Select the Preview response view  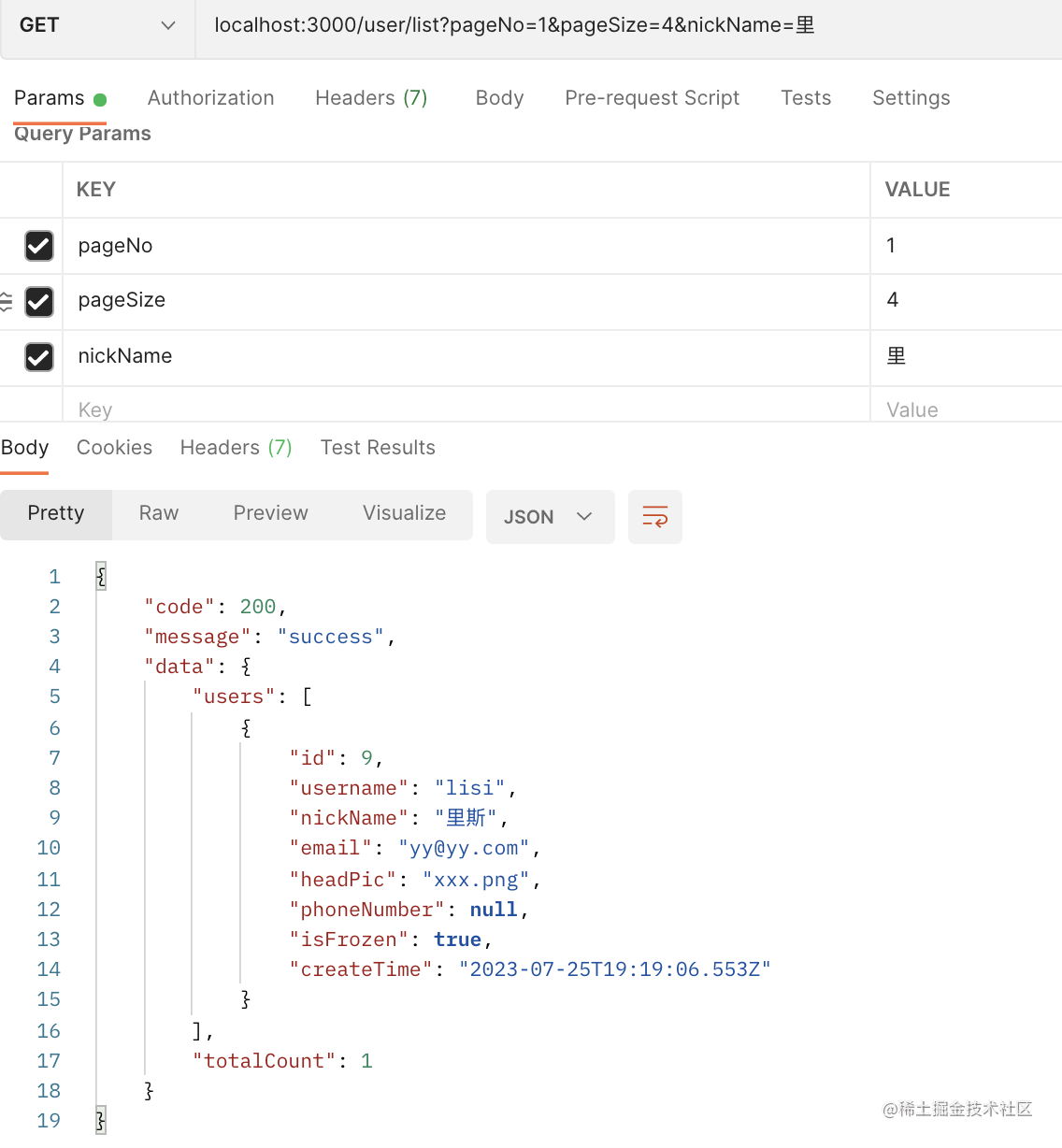[270, 513]
